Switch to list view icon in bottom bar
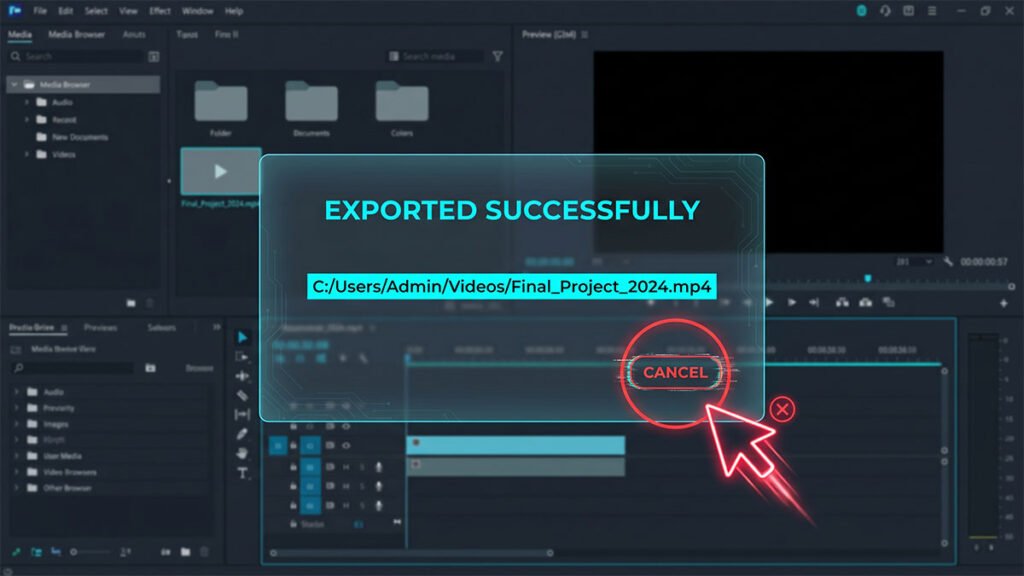This screenshot has width=1024, height=576. click(x=37, y=552)
